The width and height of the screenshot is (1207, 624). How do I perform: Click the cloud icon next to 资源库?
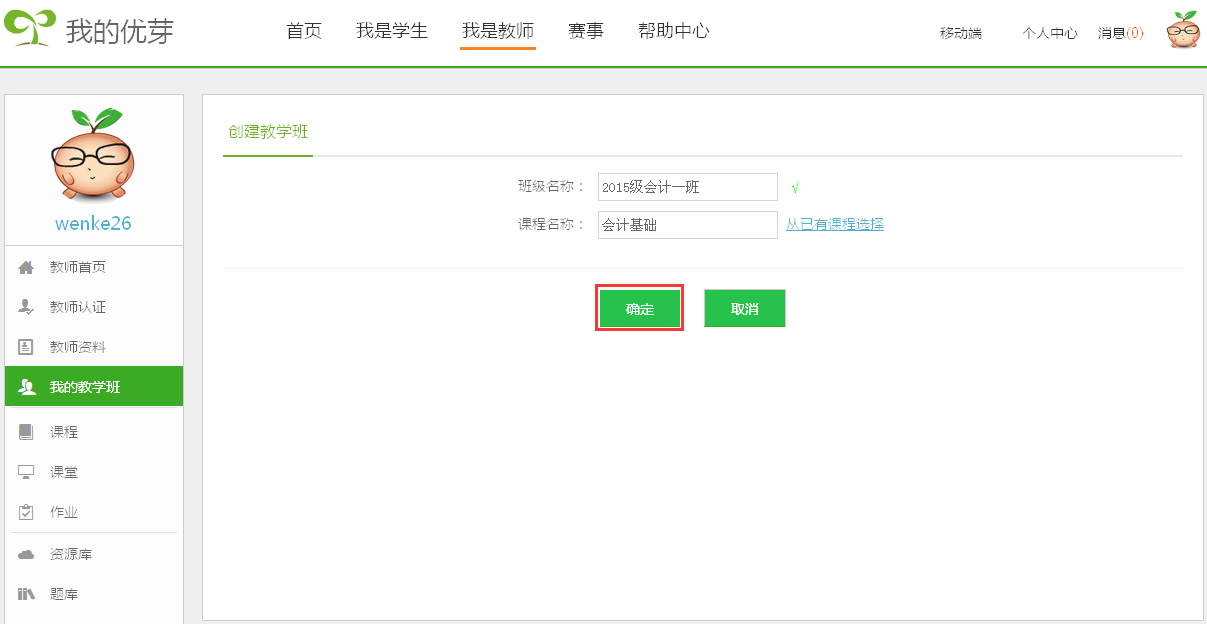pos(27,554)
